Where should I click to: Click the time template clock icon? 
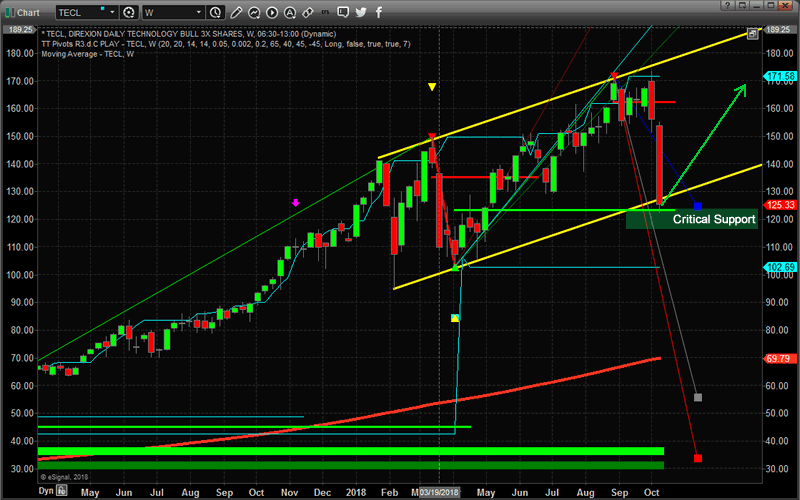tap(215, 12)
